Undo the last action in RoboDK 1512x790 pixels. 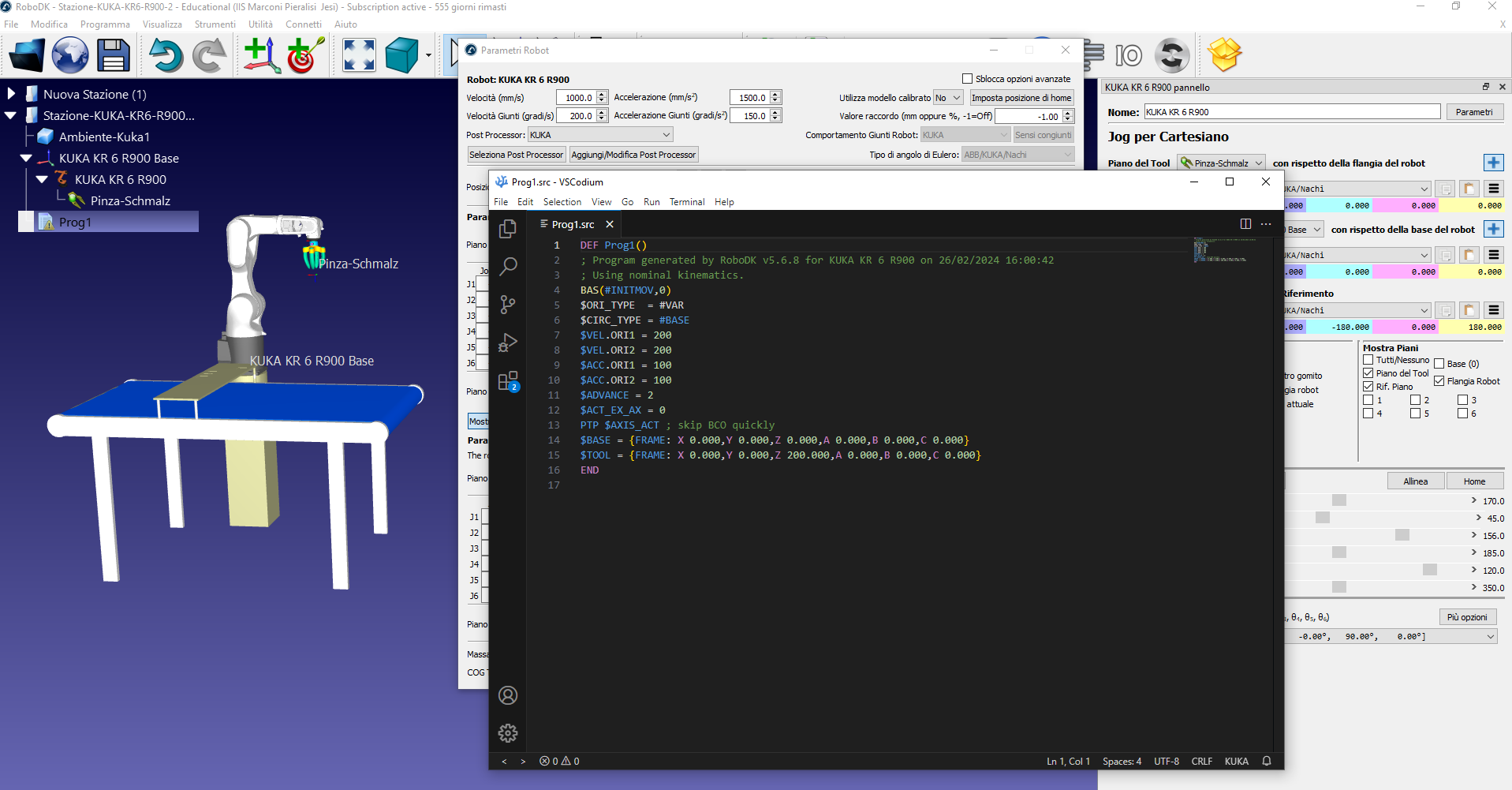[x=166, y=55]
